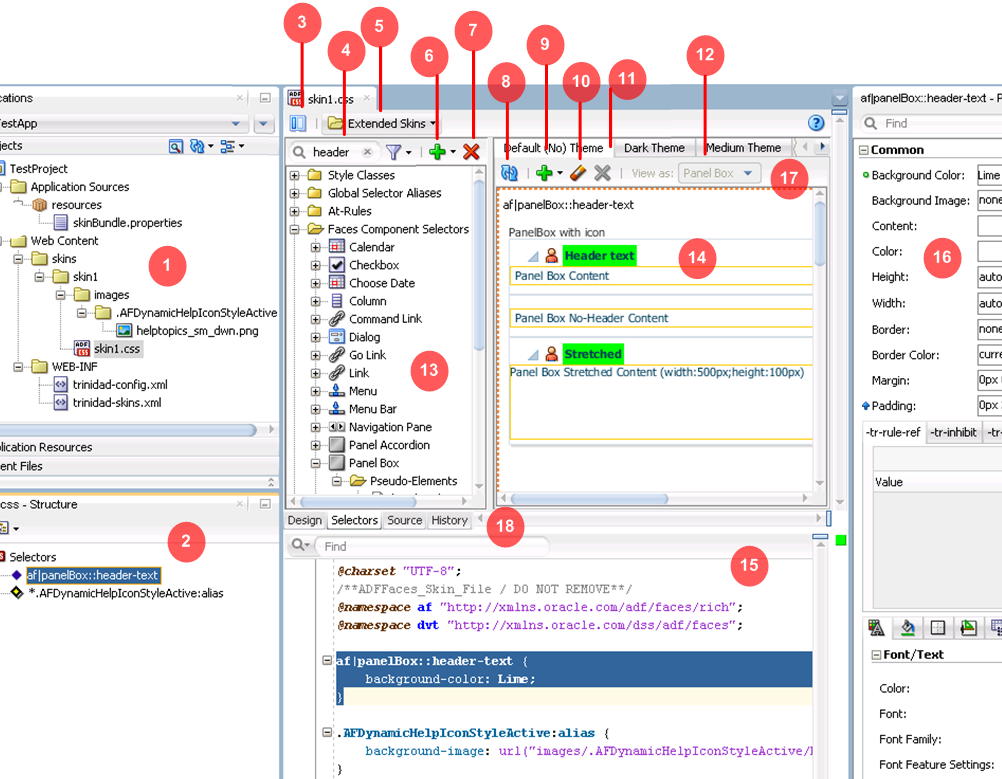Switch to the Source tab
Image resolution: width=1002 pixels, height=779 pixels.
[x=404, y=520]
